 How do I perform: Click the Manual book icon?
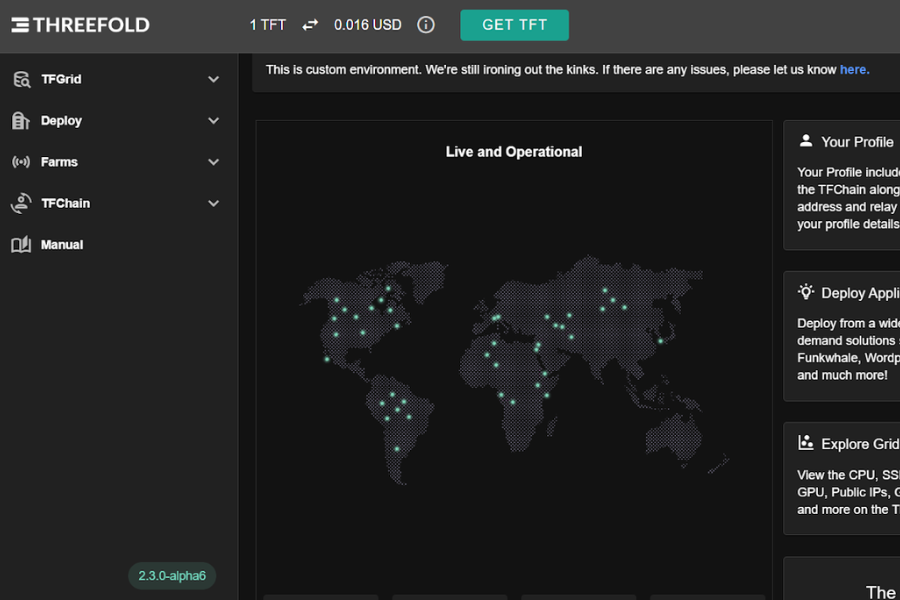pos(21,245)
